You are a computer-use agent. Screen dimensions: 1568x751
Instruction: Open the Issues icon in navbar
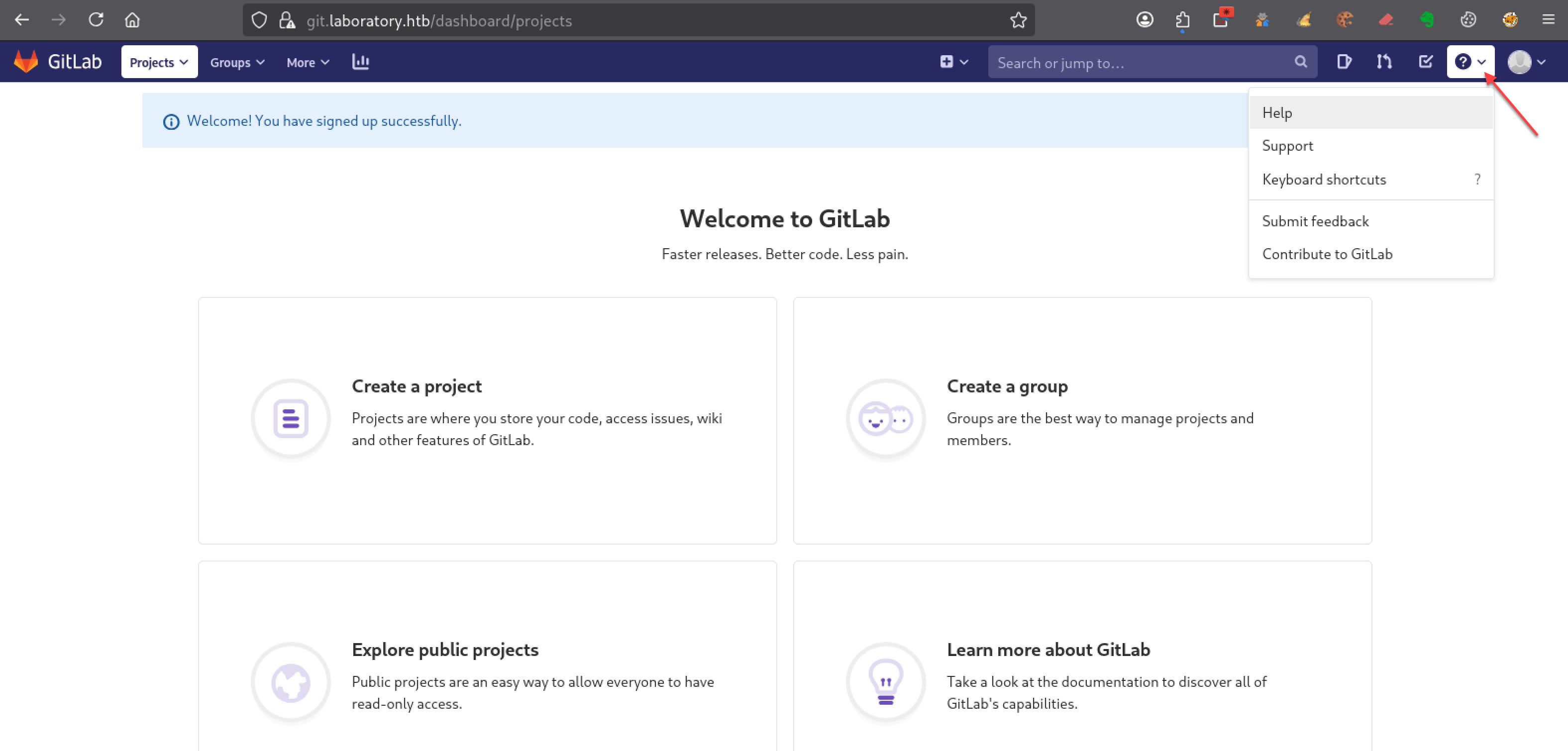pos(1344,62)
